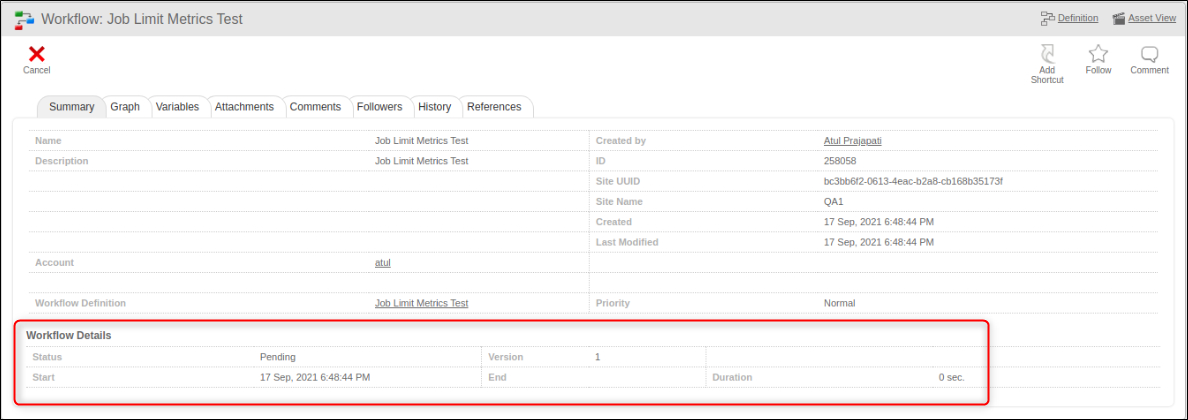Go to the Comments tab

pos(315,107)
